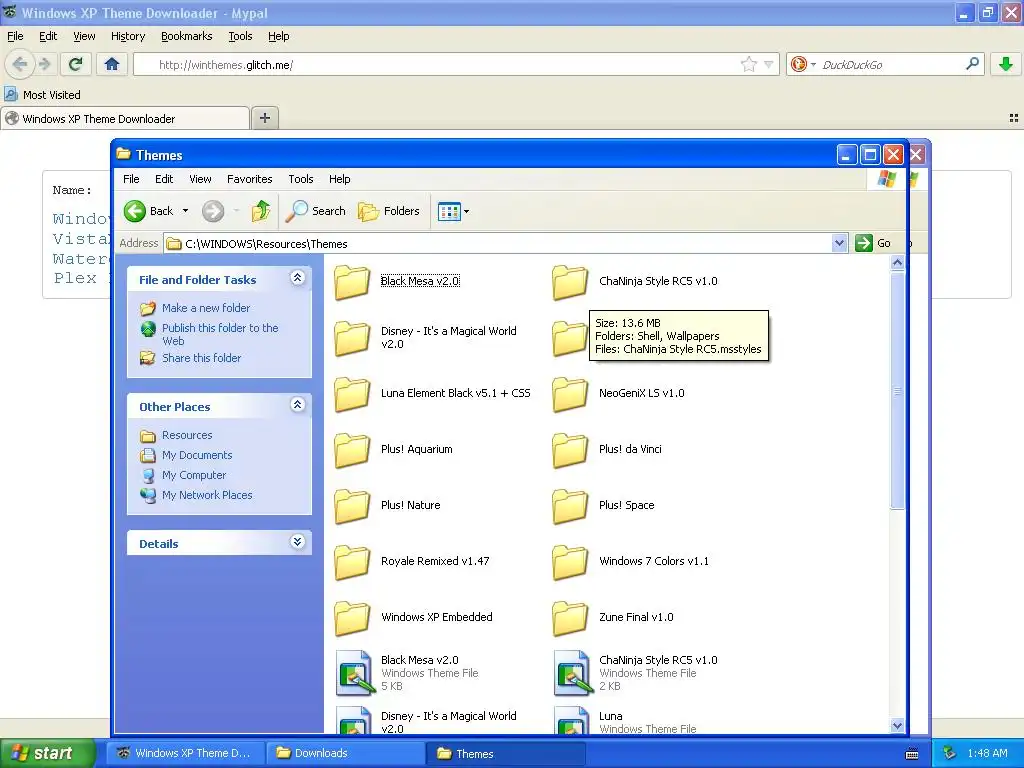The image size is (1024, 768).
Task: Open the Views icon in Themes toolbar
Action: pos(449,212)
